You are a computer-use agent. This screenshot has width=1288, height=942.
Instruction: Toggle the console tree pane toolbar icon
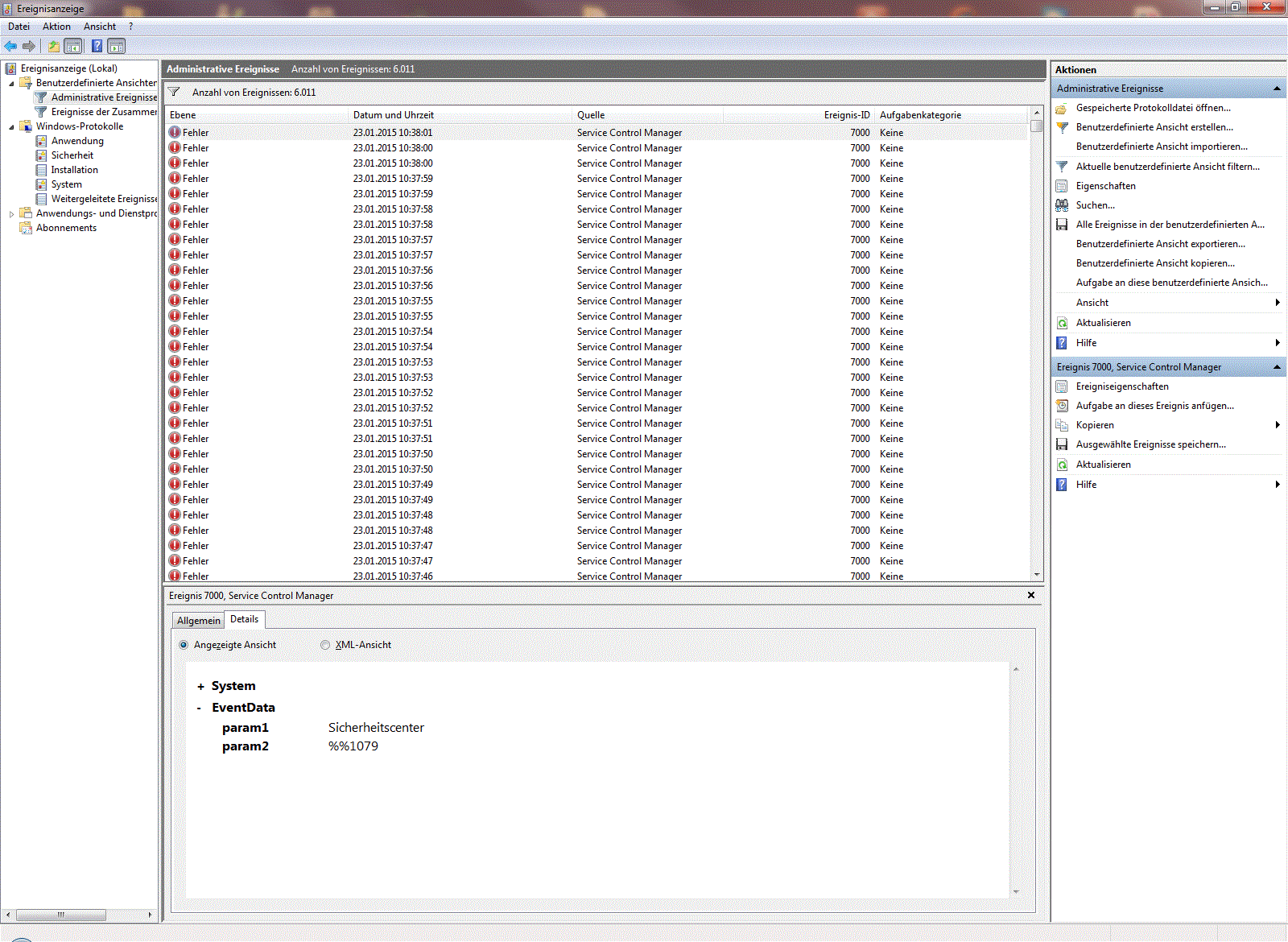point(73,46)
